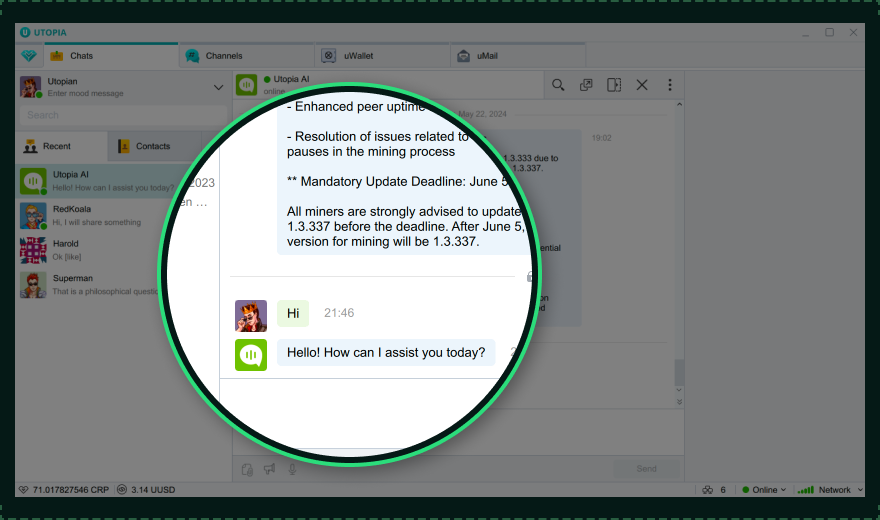Click the 21:46 message timestamp
Screen dimensions: 880x520
point(339,313)
